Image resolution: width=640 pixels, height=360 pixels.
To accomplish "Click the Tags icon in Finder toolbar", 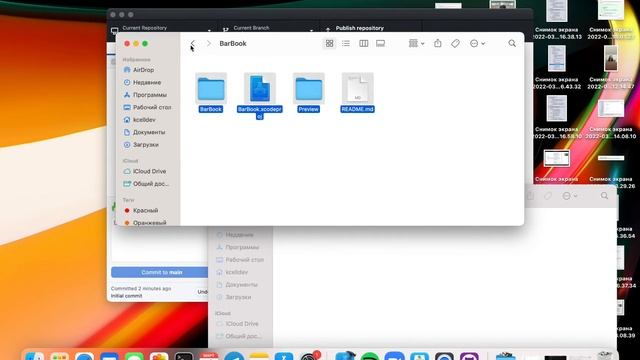I will pos(456,43).
